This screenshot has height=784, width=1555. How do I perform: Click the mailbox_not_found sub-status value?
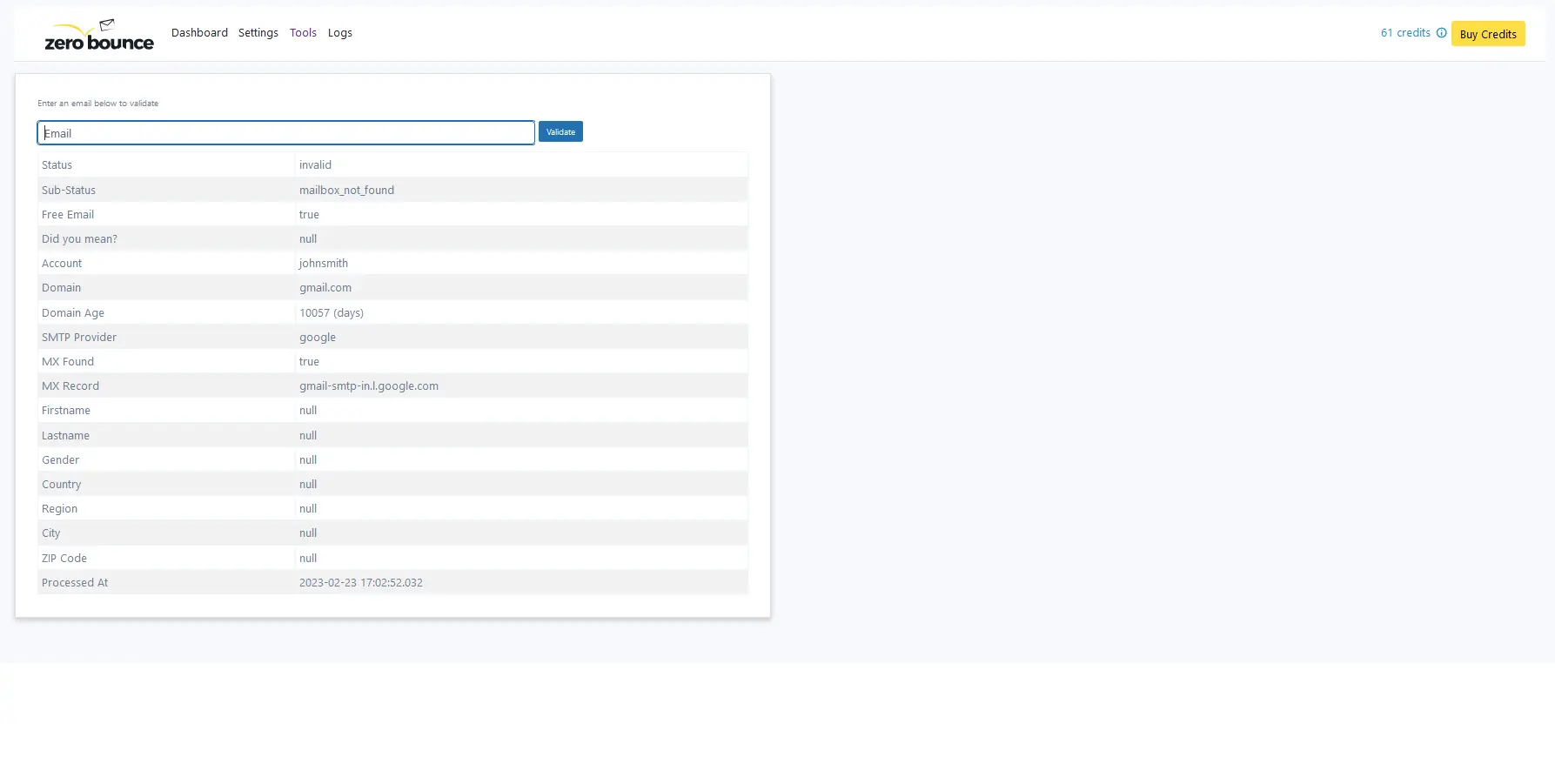346,191
